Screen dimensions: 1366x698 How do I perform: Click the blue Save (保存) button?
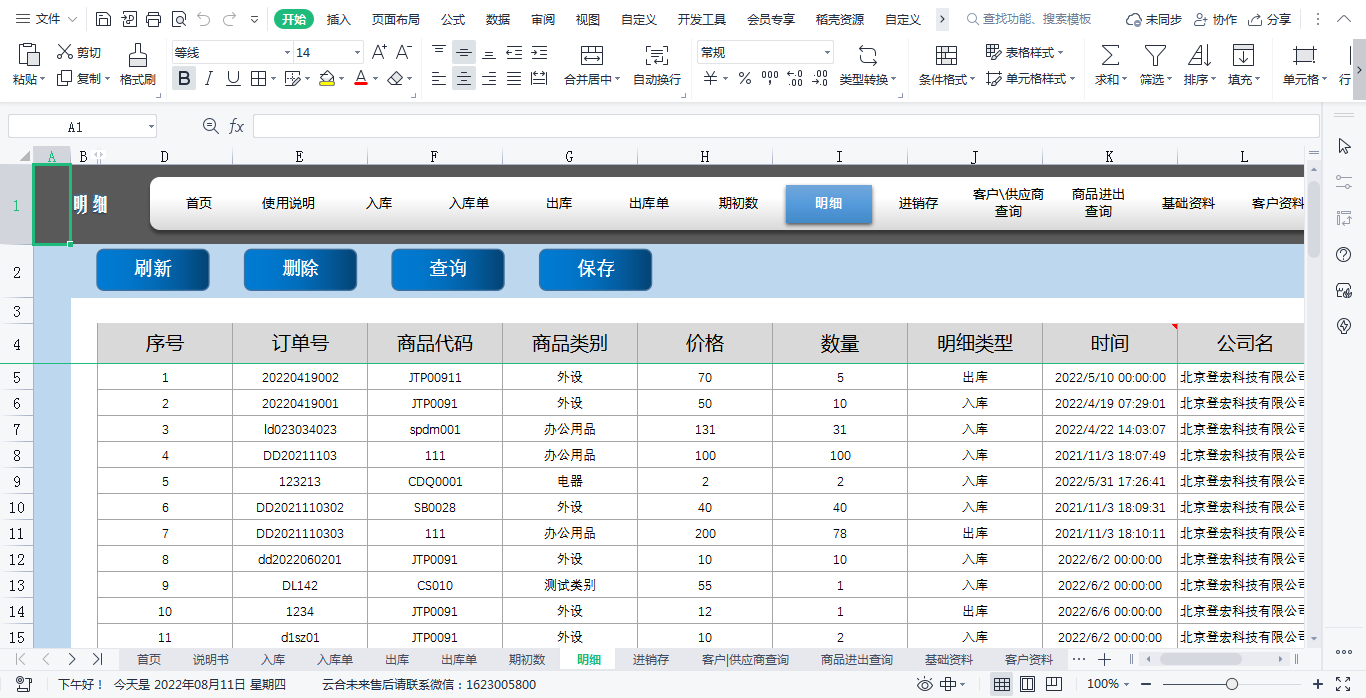coord(595,269)
